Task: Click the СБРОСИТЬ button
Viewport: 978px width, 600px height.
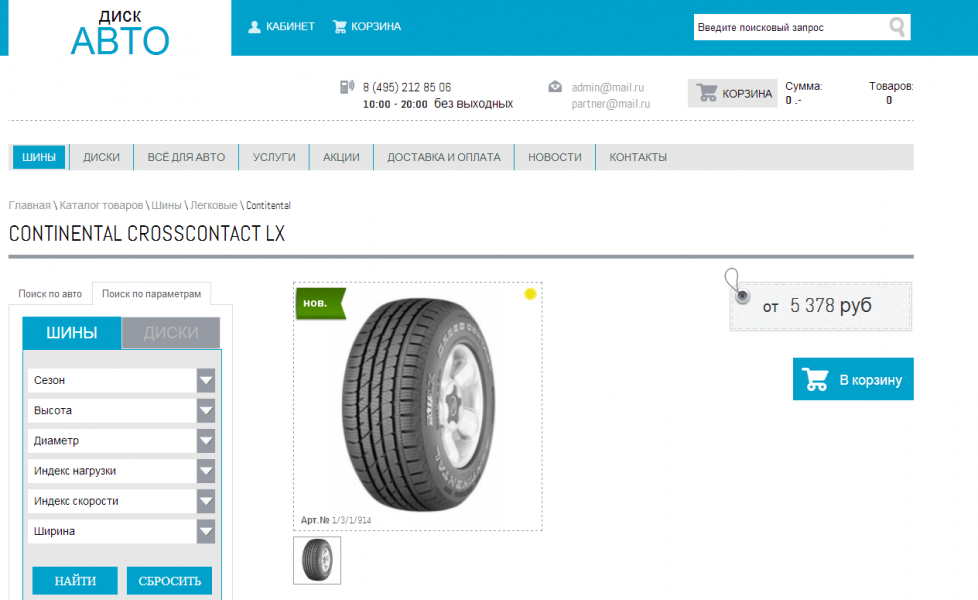Action: coord(169,581)
